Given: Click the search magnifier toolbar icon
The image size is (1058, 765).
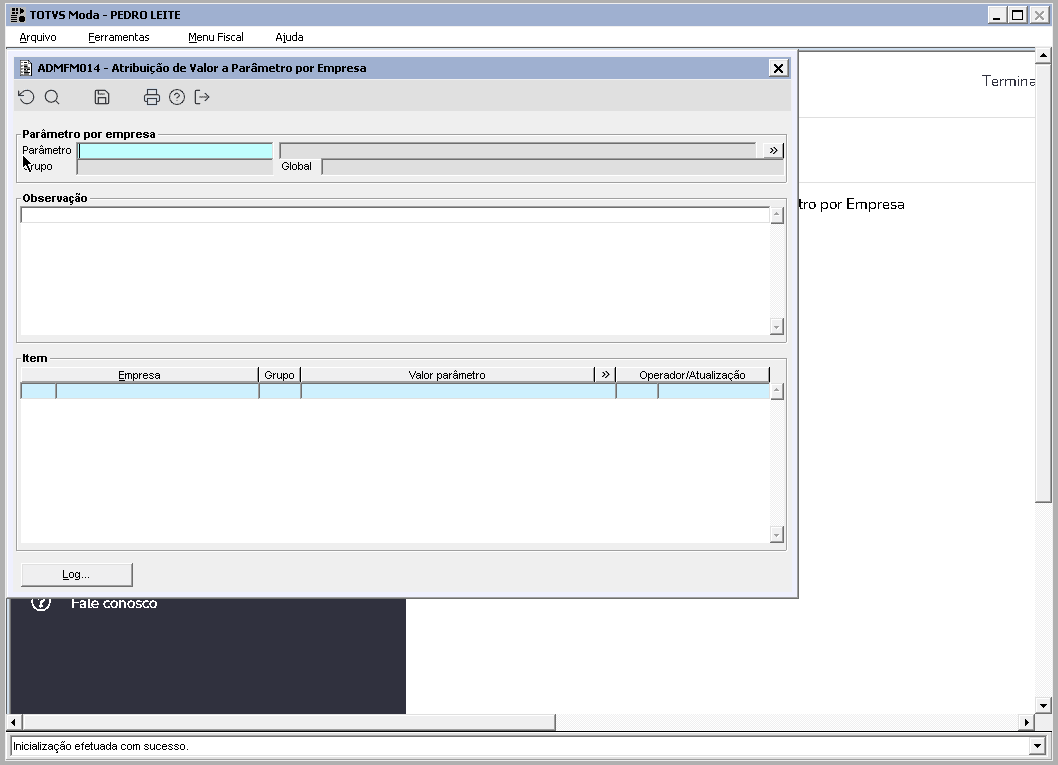Looking at the screenshot, I should coord(52,97).
